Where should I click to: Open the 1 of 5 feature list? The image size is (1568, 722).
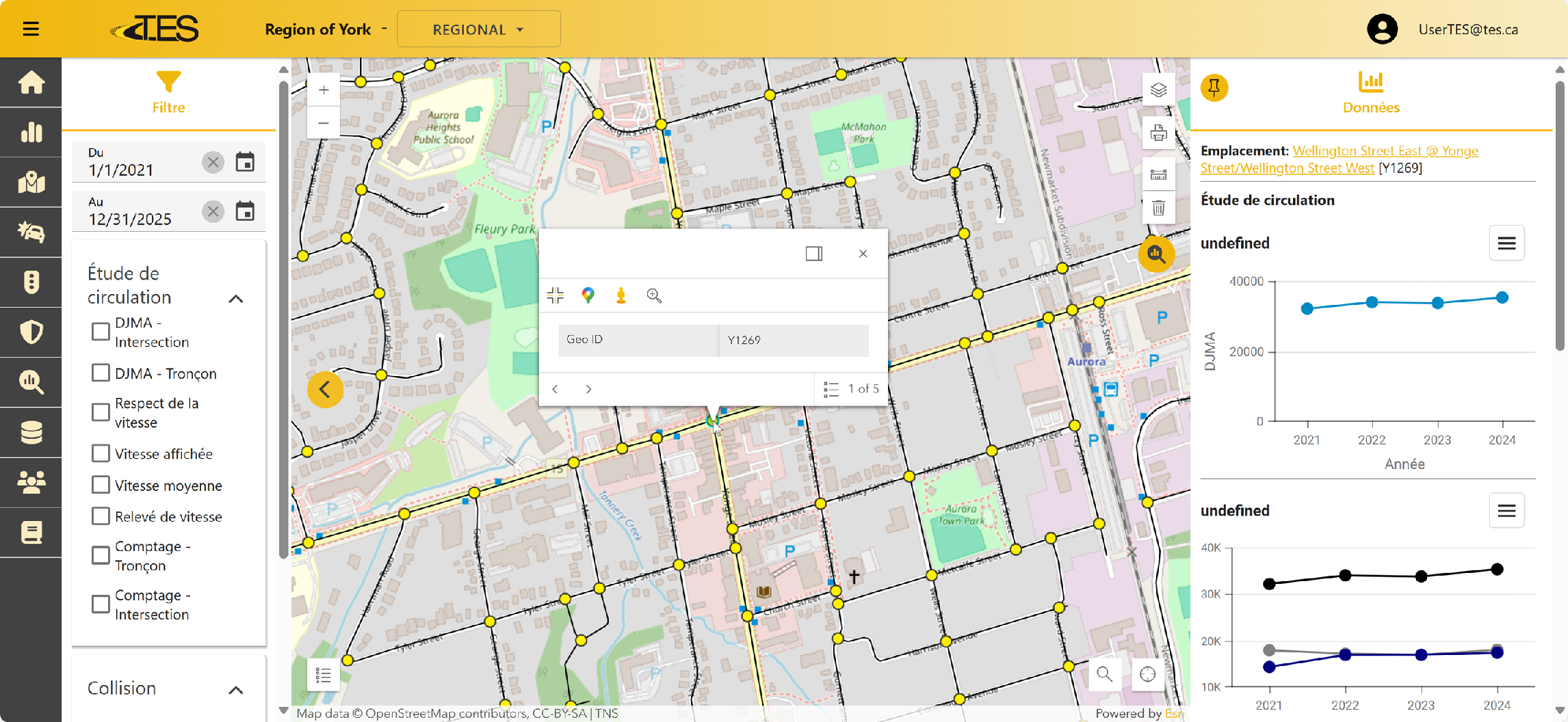click(x=850, y=389)
